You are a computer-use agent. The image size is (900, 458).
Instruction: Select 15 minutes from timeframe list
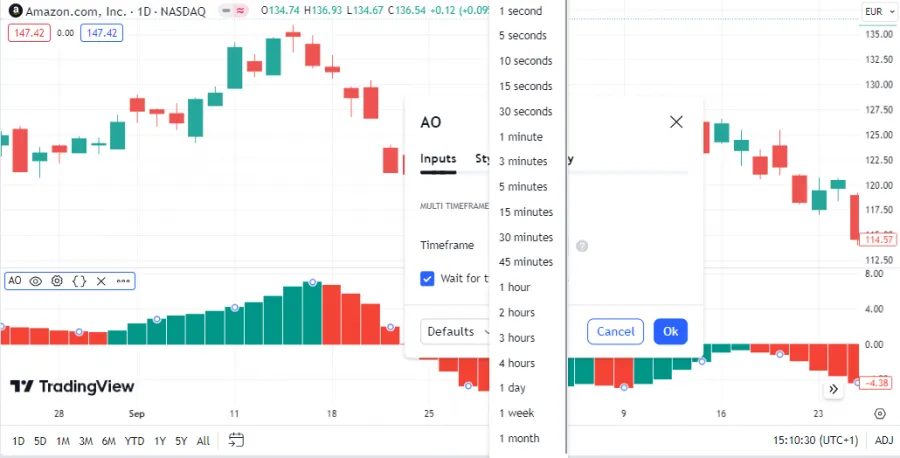[526, 212]
